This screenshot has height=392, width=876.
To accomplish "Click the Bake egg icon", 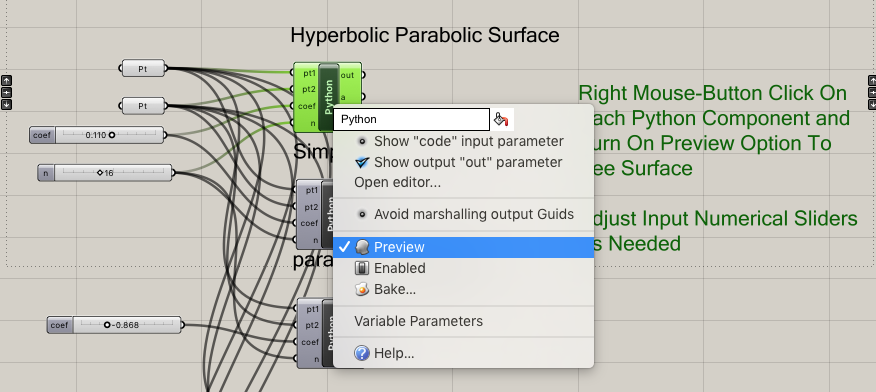I will pos(362,289).
